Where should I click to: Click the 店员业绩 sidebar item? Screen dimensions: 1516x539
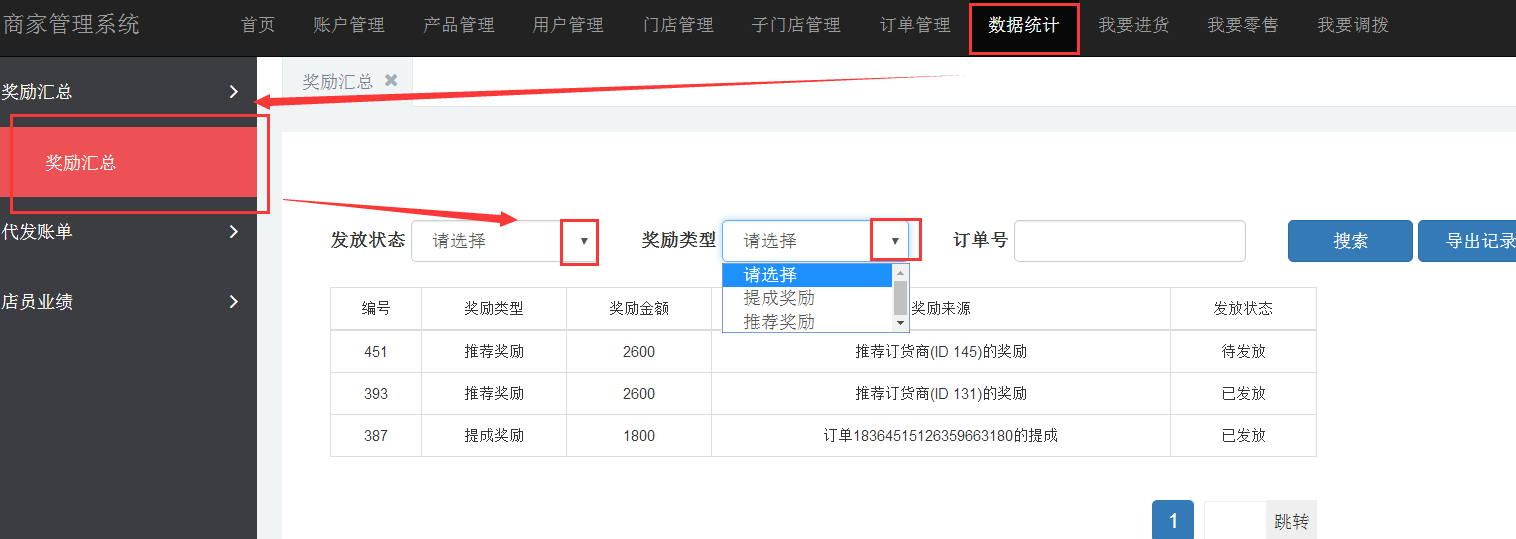point(128,302)
